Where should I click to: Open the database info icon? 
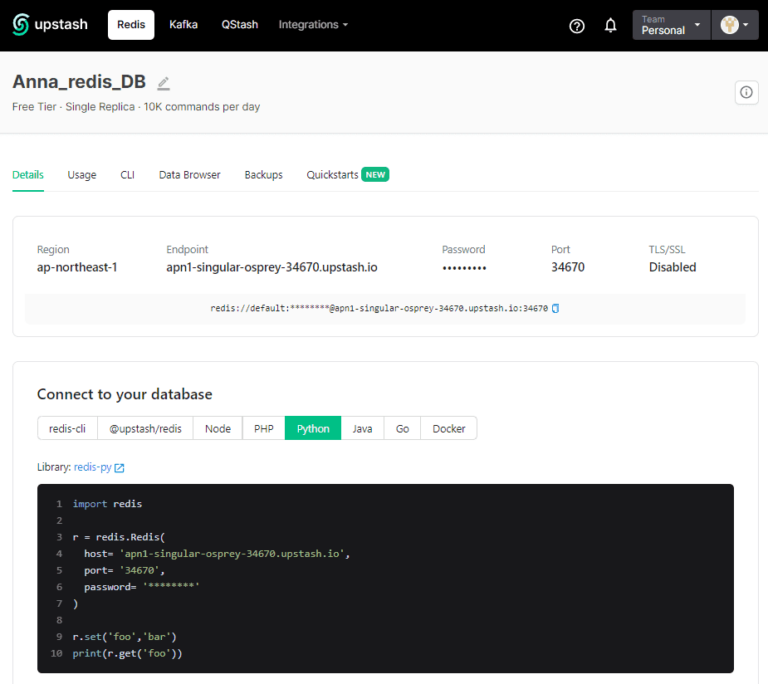[746, 92]
